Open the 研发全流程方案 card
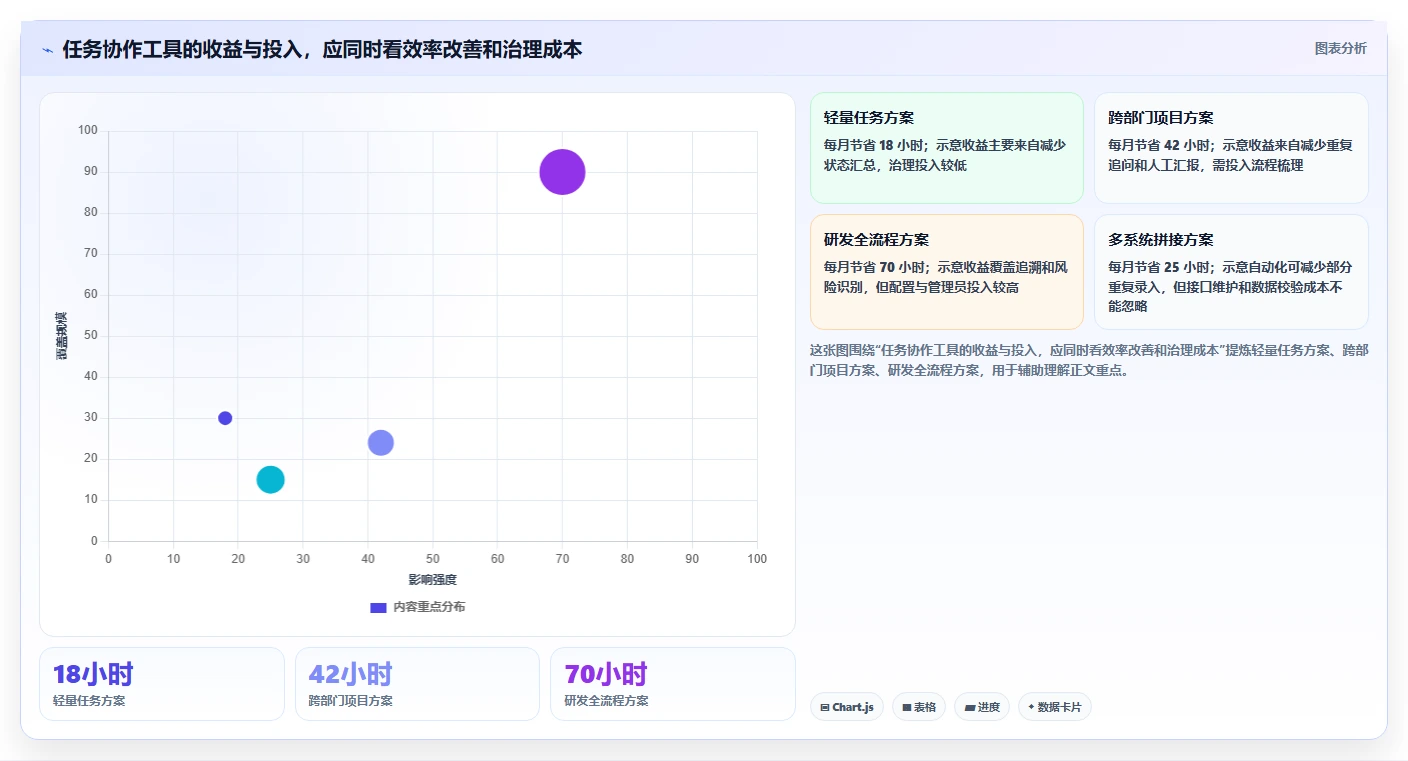1408x761 pixels. click(946, 272)
